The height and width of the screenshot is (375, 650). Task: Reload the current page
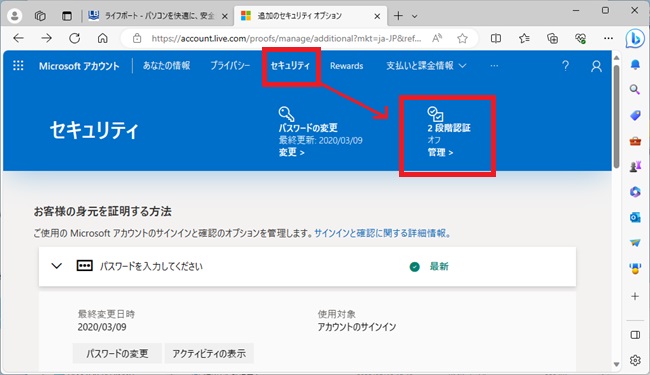click(75, 38)
